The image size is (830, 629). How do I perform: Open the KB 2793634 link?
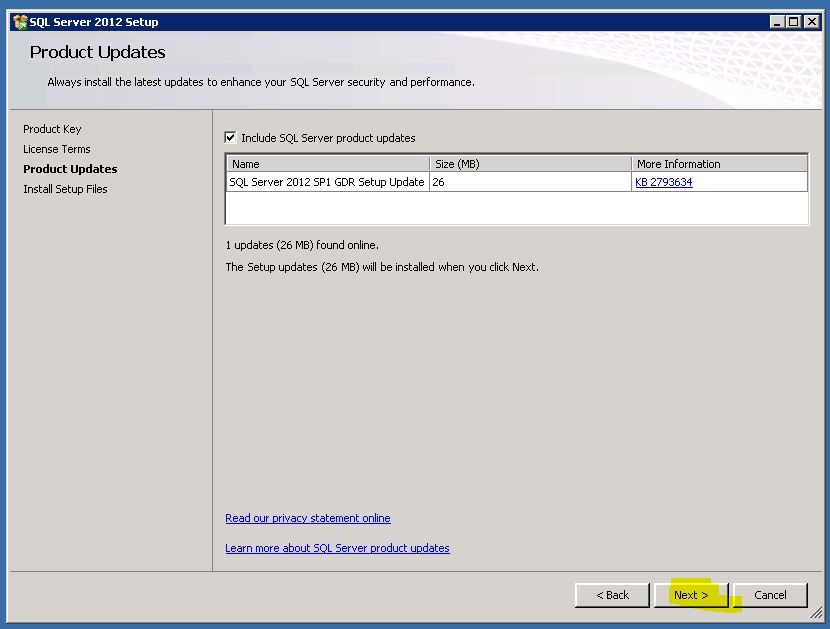pyautogui.click(x=664, y=182)
